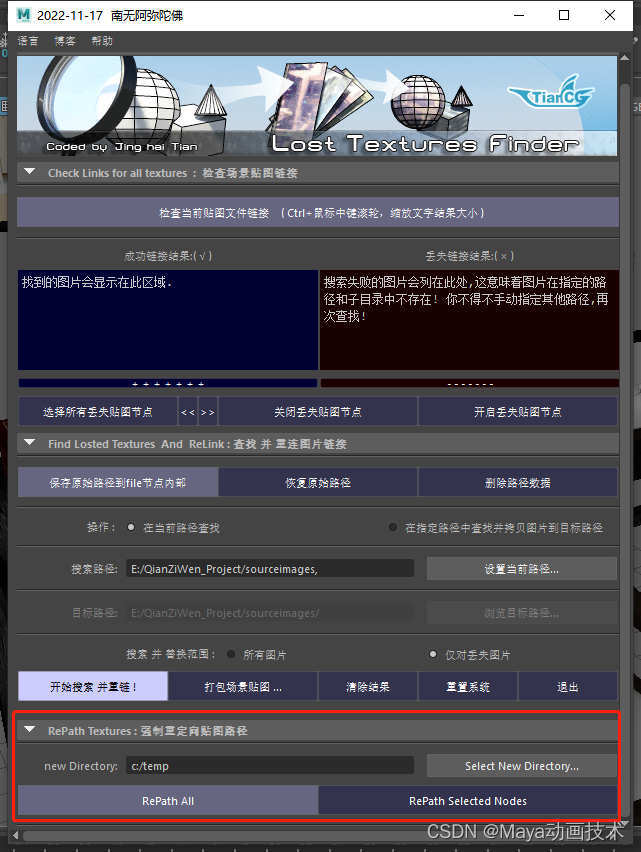Click 关闭丢失贴图节点 button
Viewport: 641px width, 852px height.
[x=318, y=412]
